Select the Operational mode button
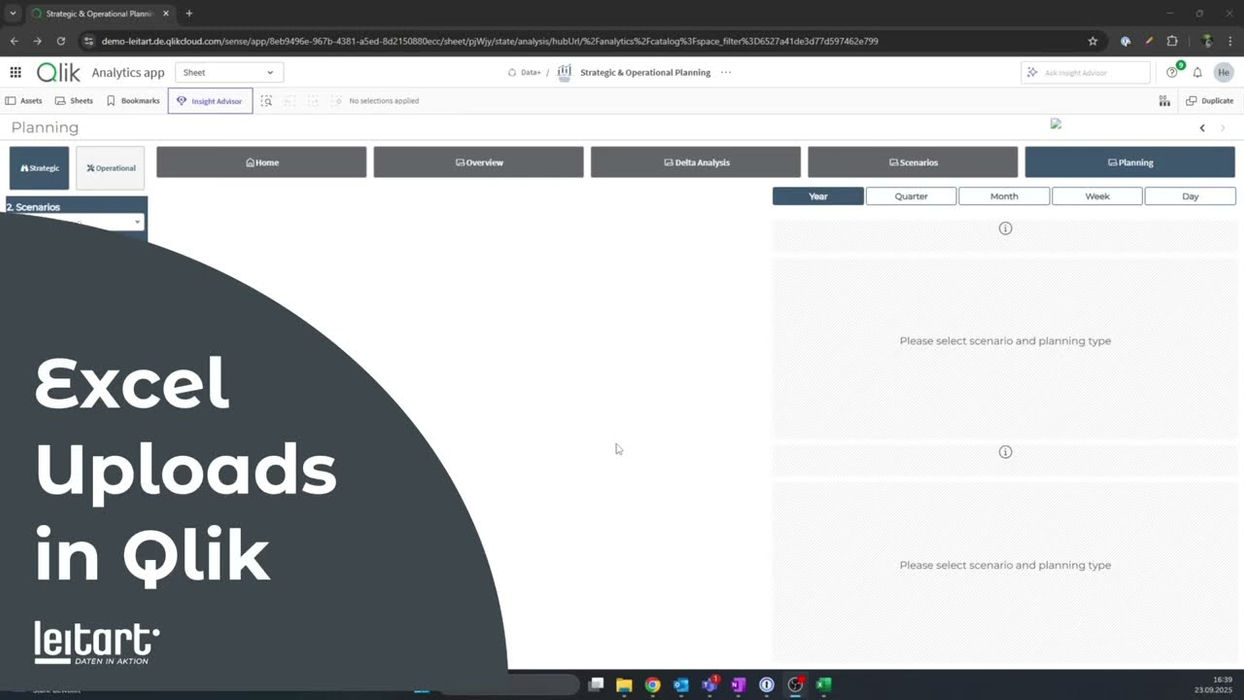 pyautogui.click(x=110, y=168)
